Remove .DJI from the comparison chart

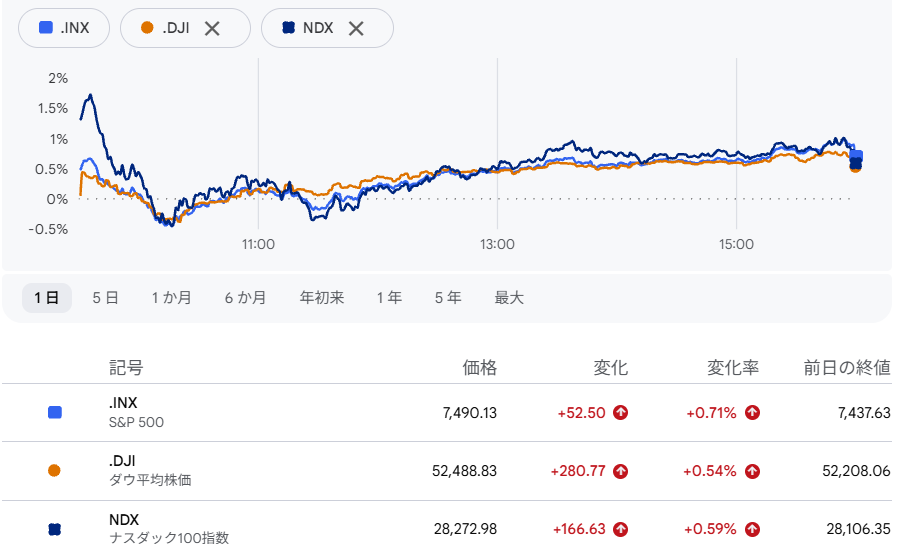(212, 28)
